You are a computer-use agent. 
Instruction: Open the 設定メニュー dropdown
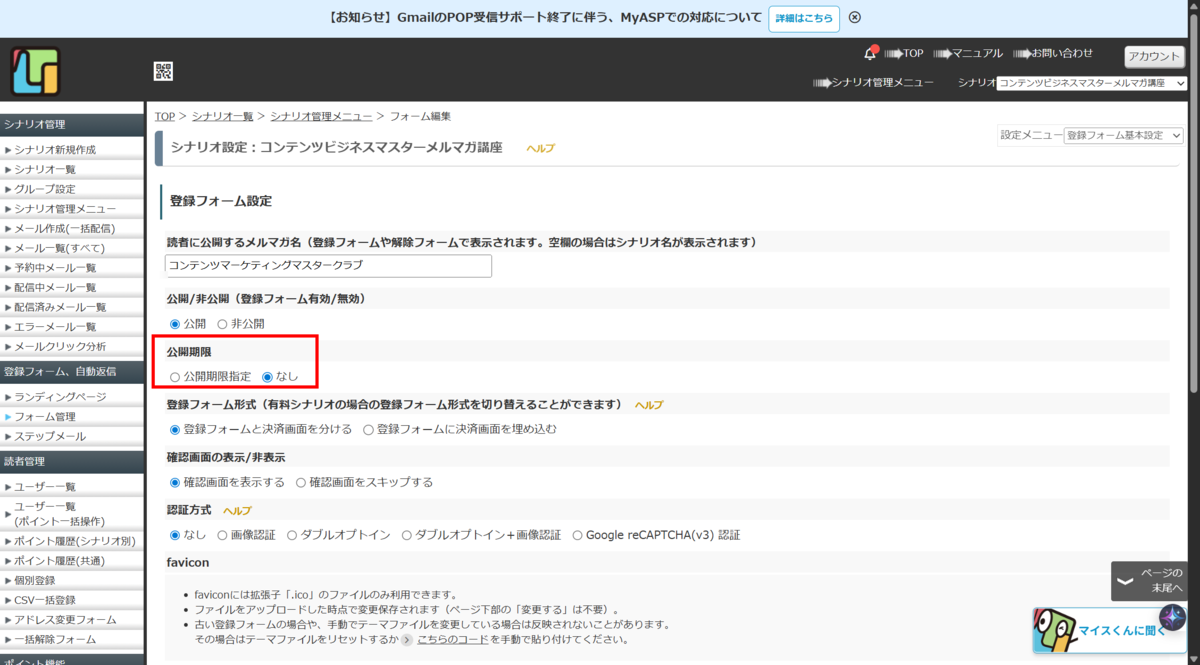pos(1123,135)
